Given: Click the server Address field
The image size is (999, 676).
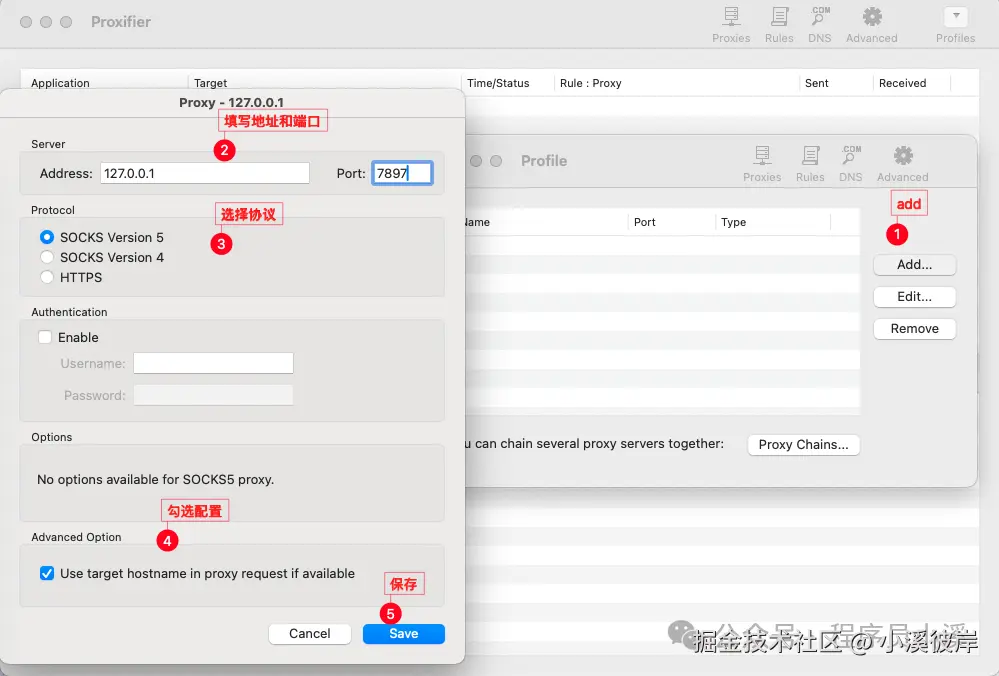Looking at the screenshot, I should pos(205,173).
